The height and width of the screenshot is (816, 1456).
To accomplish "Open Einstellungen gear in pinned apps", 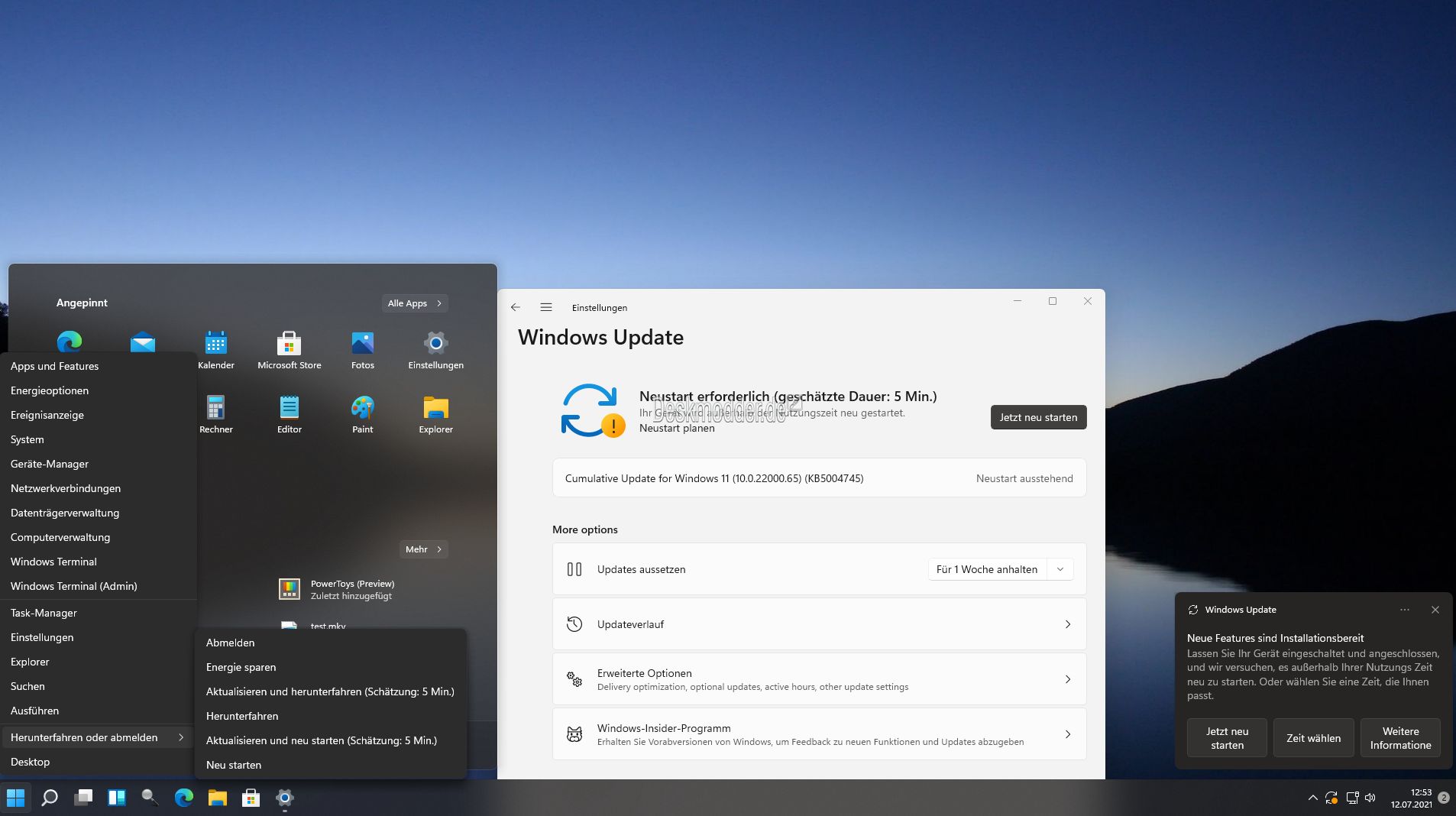I will [436, 351].
